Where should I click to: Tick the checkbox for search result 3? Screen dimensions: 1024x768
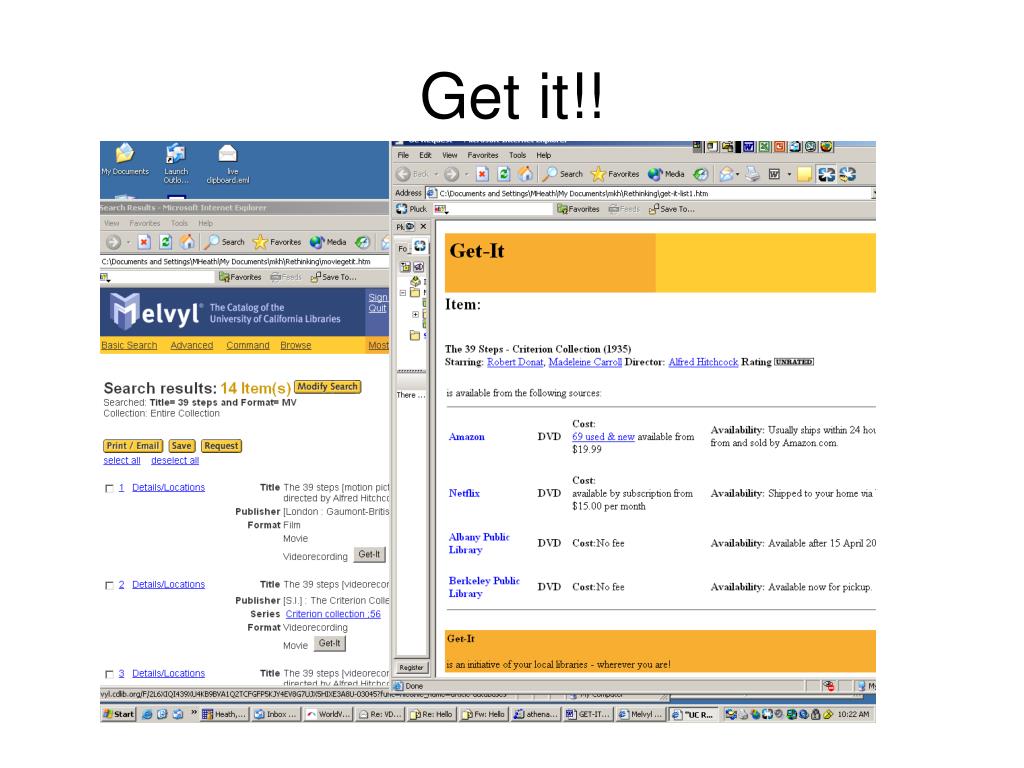pyautogui.click(x=109, y=674)
